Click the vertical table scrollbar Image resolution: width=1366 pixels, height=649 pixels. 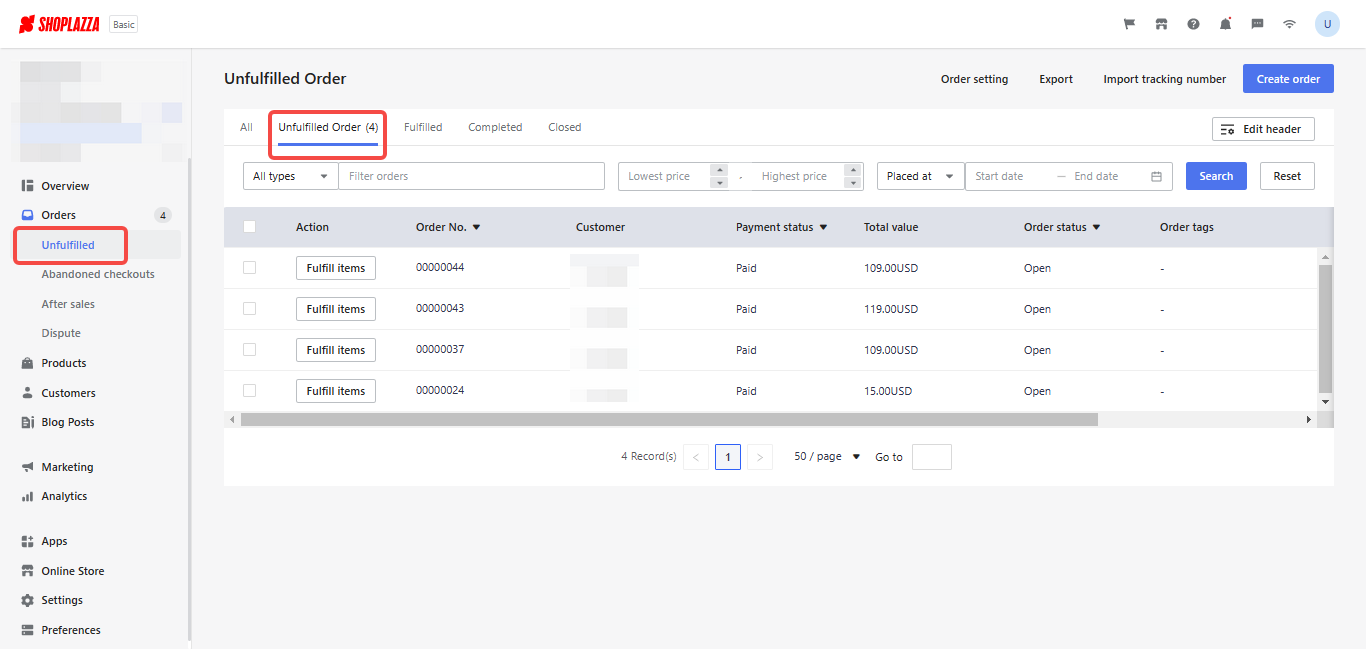1326,329
